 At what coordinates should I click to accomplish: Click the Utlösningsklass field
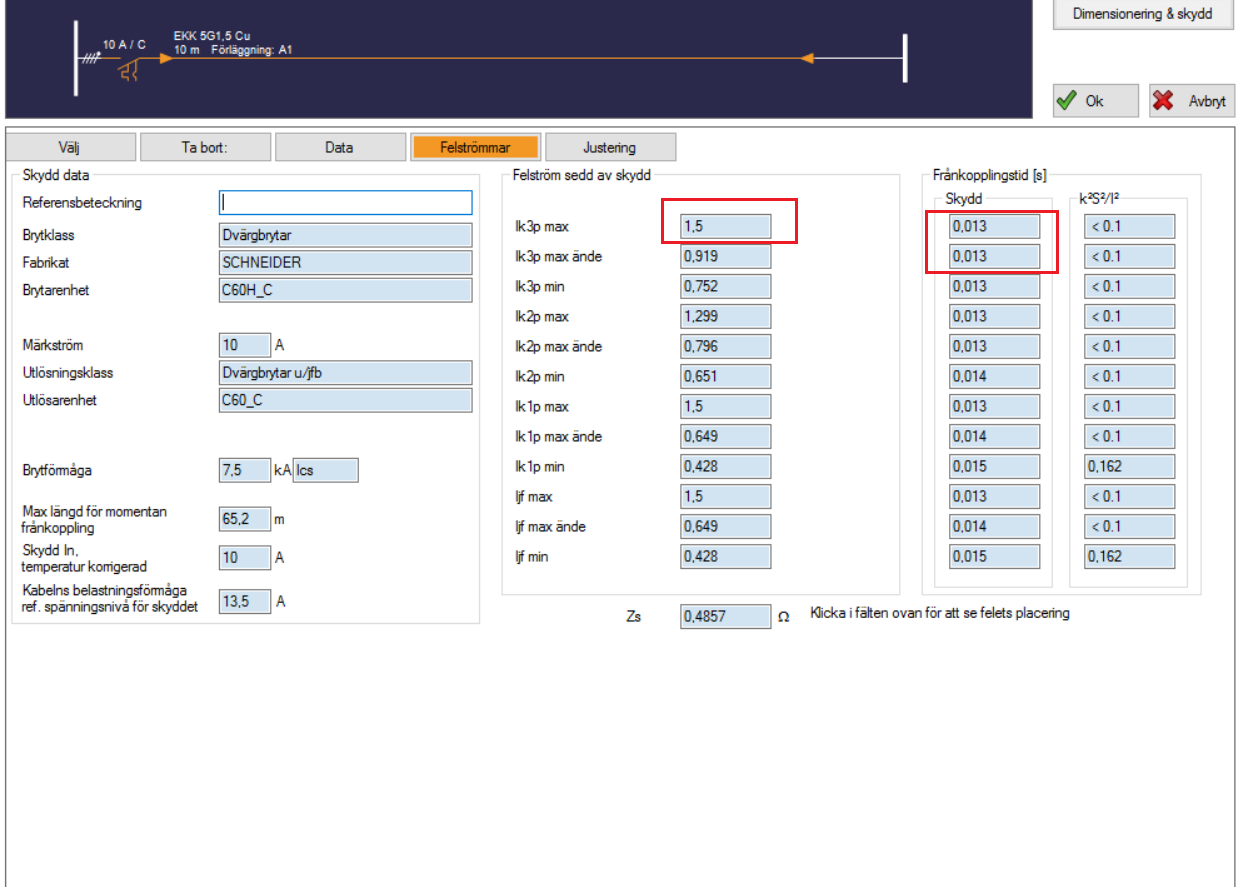(x=345, y=373)
